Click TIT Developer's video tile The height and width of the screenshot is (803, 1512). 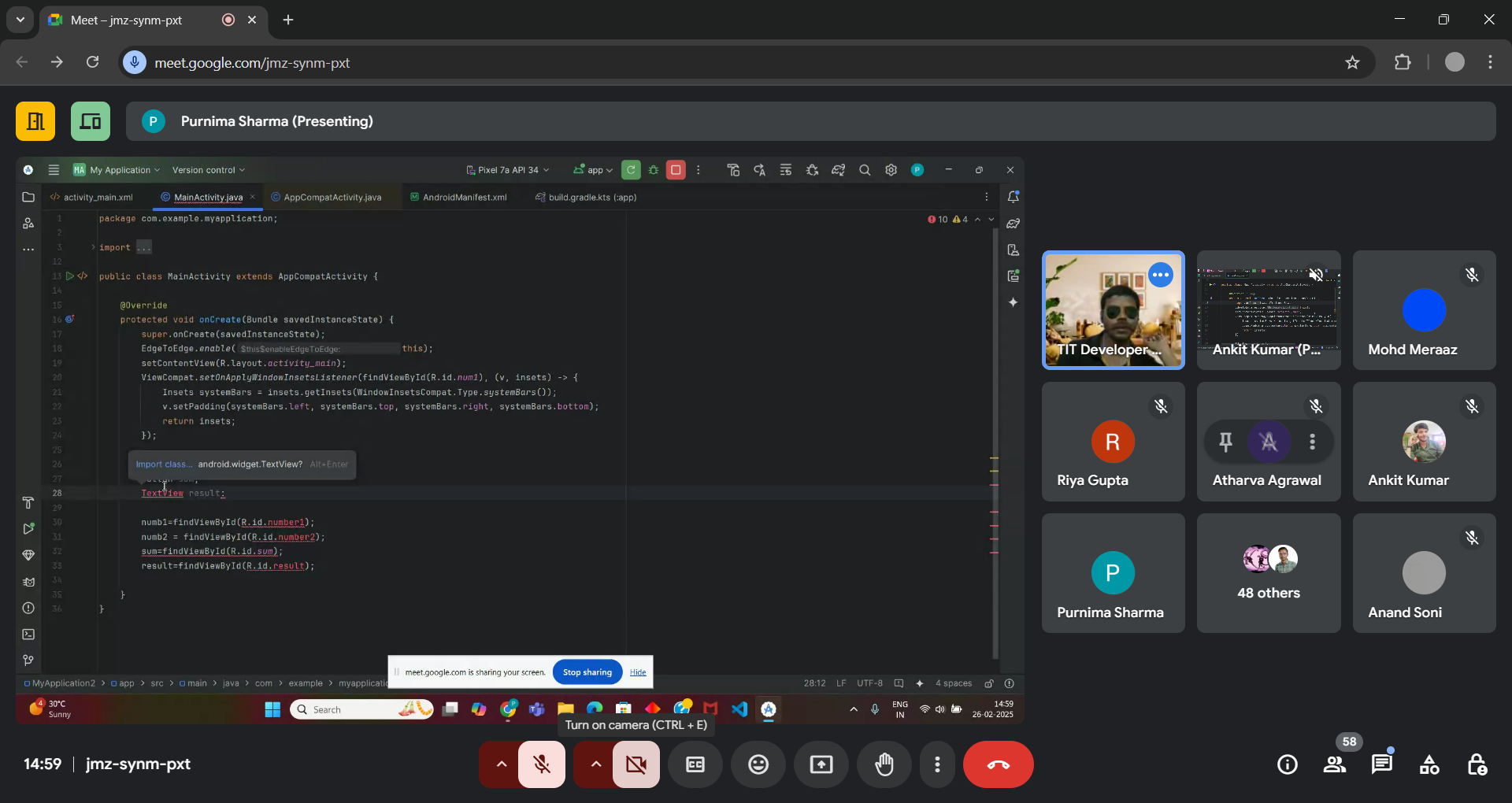coord(1113,310)
